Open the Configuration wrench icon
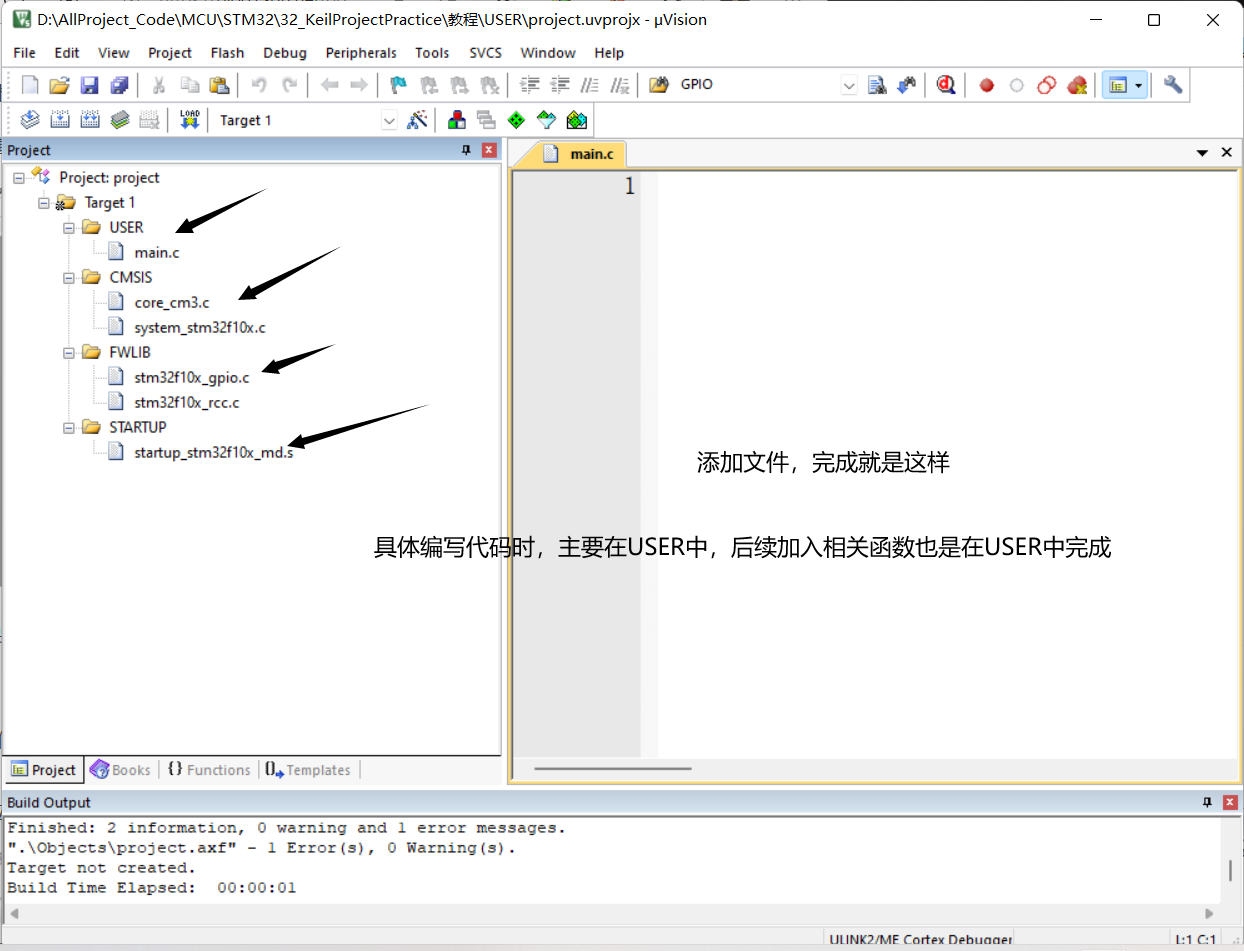The width and height of the screenshot is (1244, 951). point(1172,84)
